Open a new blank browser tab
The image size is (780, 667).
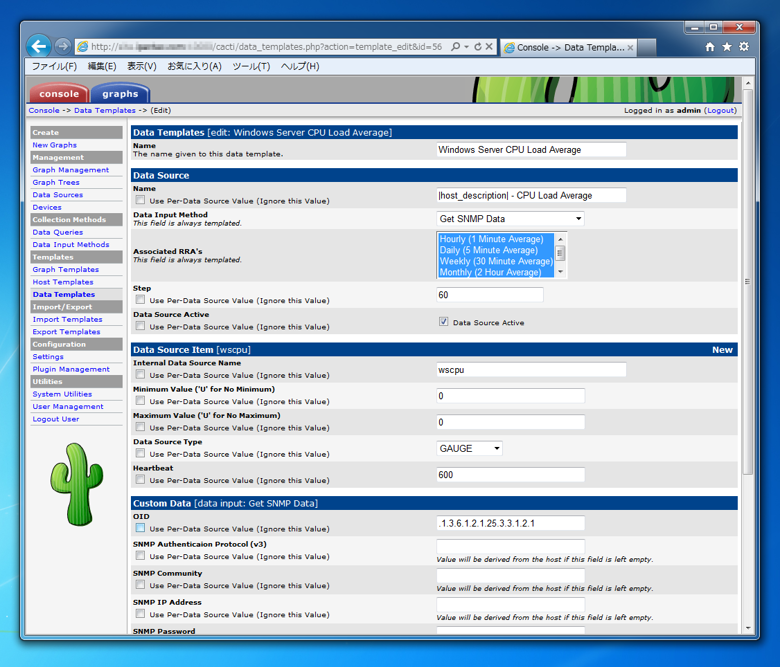[x=646, y=48]
